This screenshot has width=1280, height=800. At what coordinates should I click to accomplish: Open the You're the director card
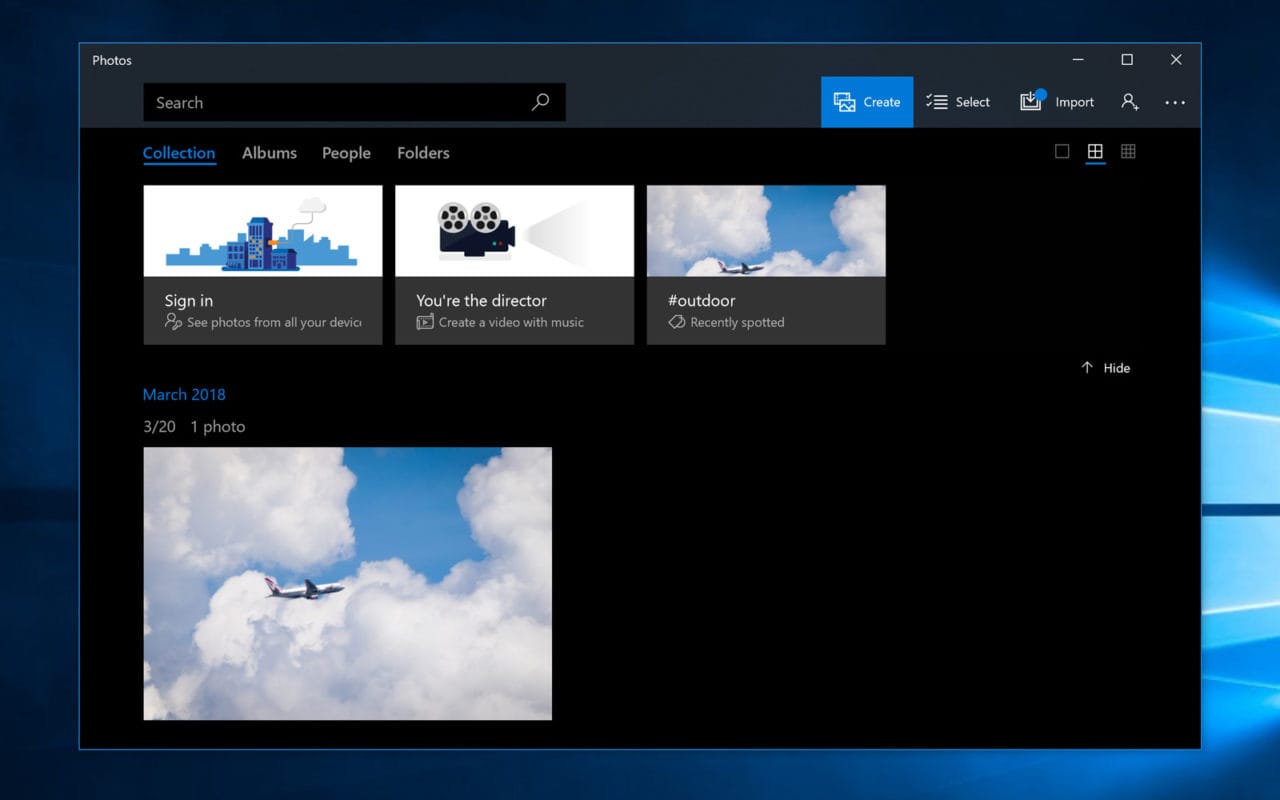[514, 265]
